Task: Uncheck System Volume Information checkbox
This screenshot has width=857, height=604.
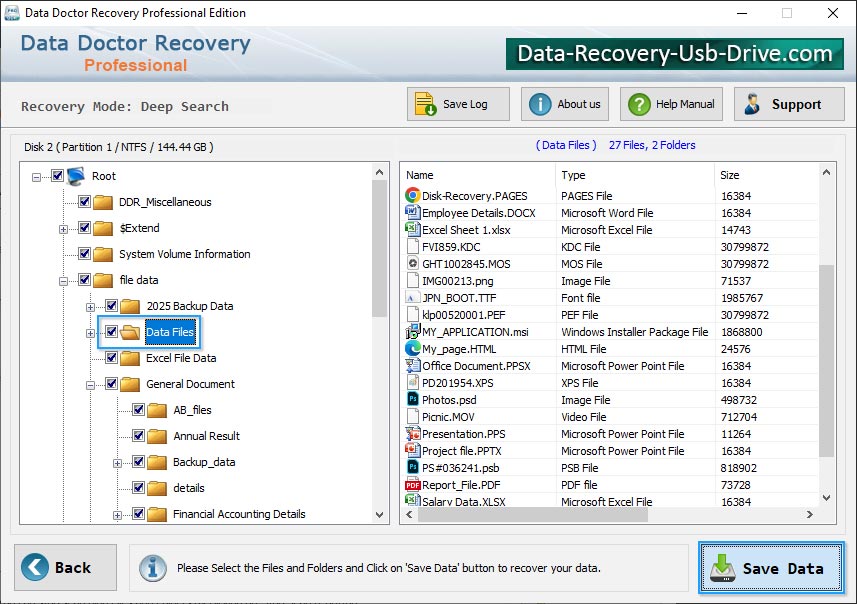Action: [84, 254]
